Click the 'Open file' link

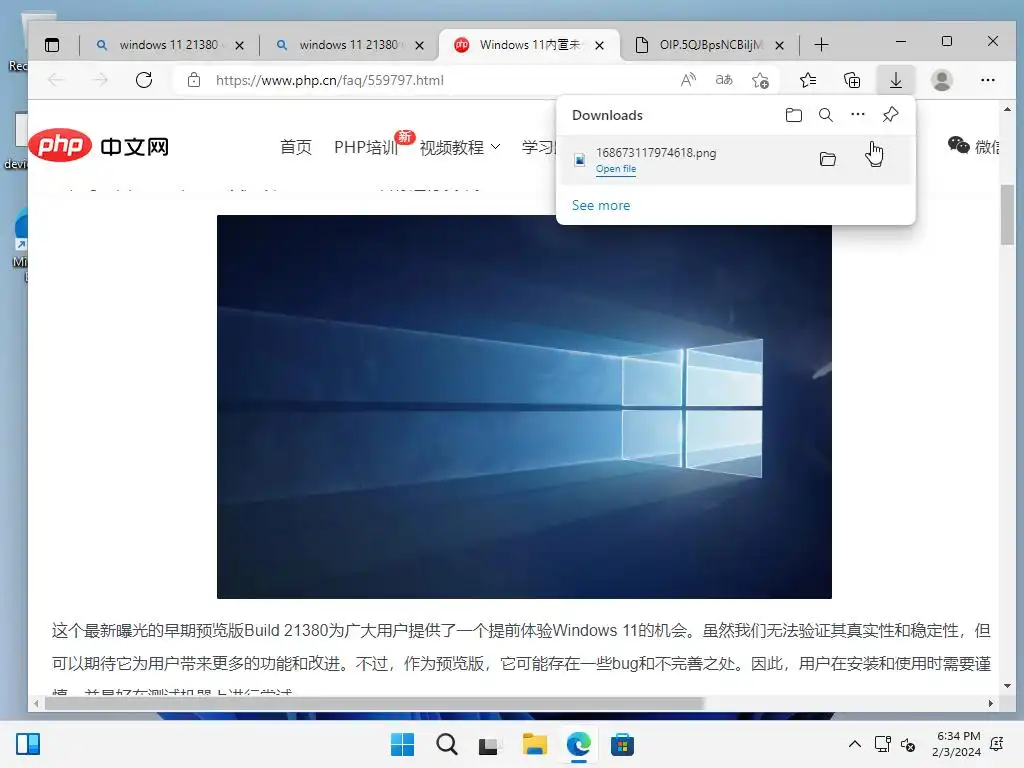(x=615, y=168)
